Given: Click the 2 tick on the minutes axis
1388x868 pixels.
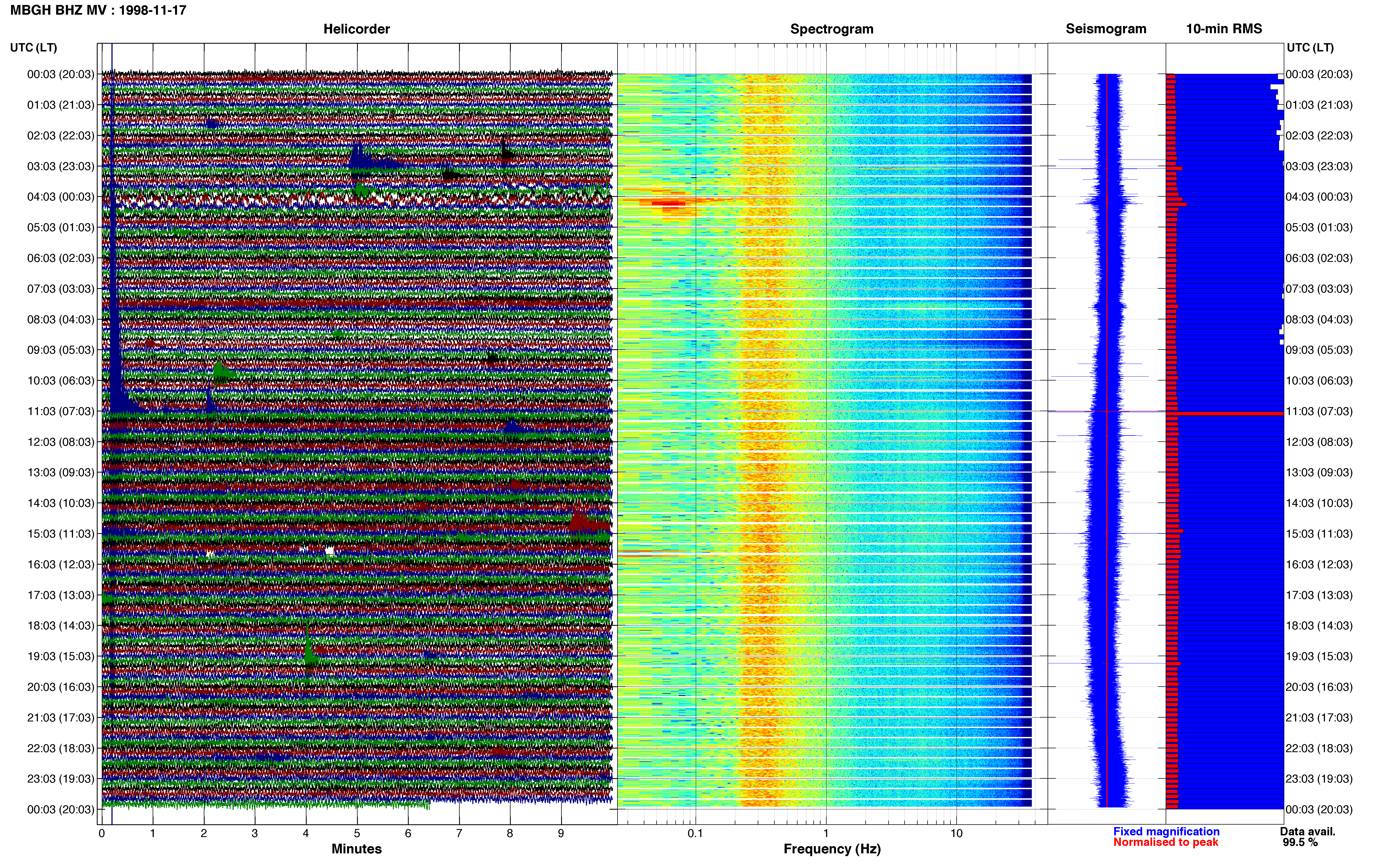Looking at the screenshot, I should point(204,833).
